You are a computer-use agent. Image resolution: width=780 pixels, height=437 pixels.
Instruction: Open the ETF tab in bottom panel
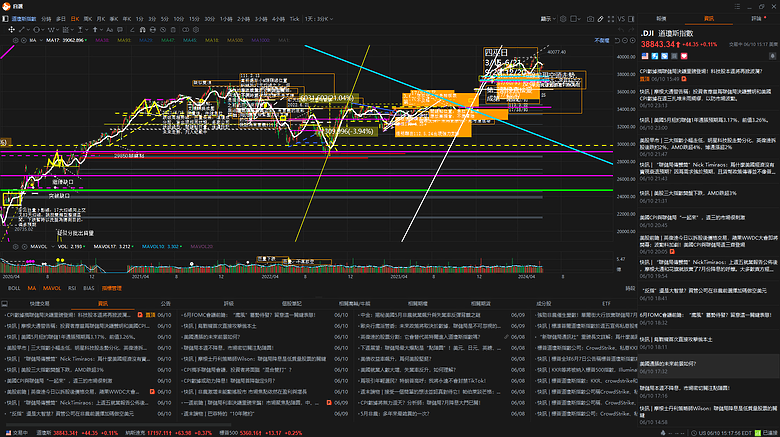tap(606, 303)
